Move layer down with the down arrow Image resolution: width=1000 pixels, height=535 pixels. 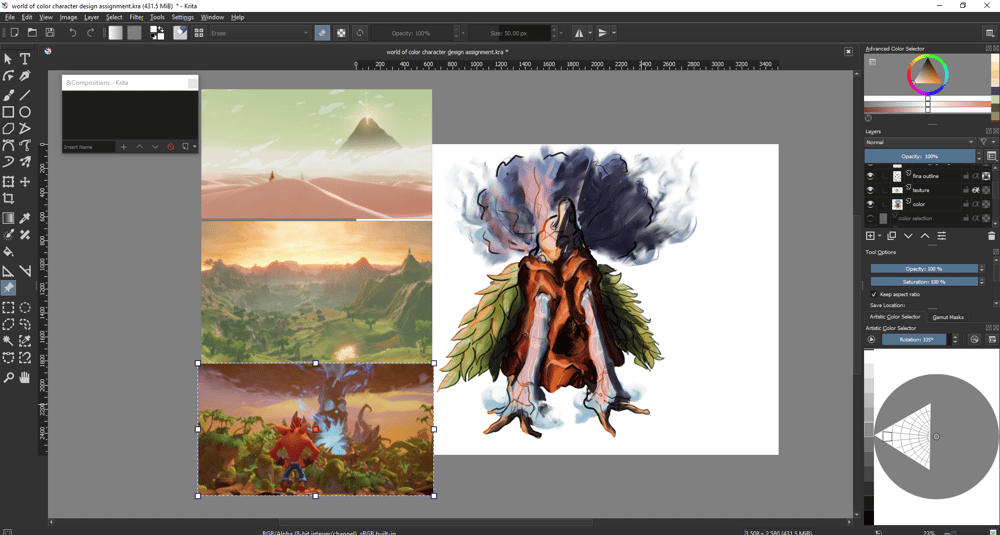(x=908, y=236)
